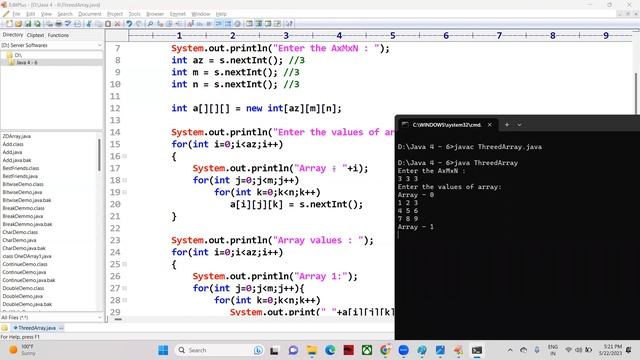Open Xbox app from the taskbar
Viewport: 640px width, 360px height.
click(x=367, y=350)
